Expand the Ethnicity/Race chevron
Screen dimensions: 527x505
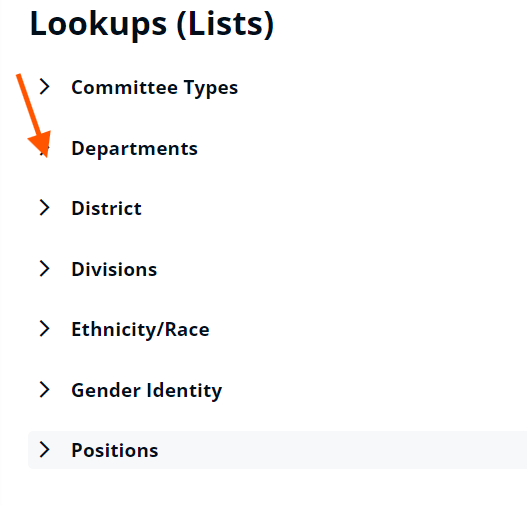tap(44, 329)
